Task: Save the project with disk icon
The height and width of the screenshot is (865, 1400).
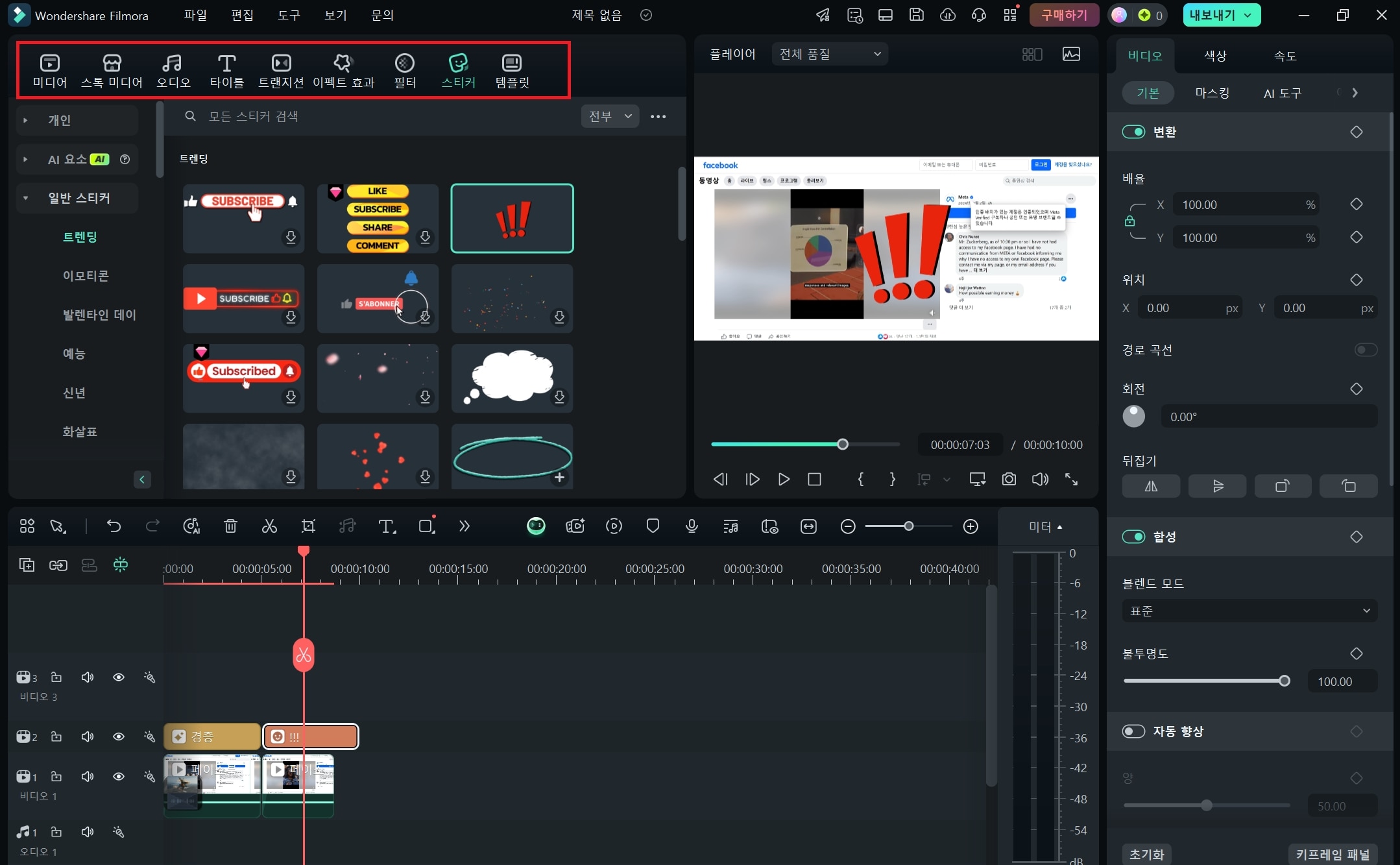Action: coord(916,15)
